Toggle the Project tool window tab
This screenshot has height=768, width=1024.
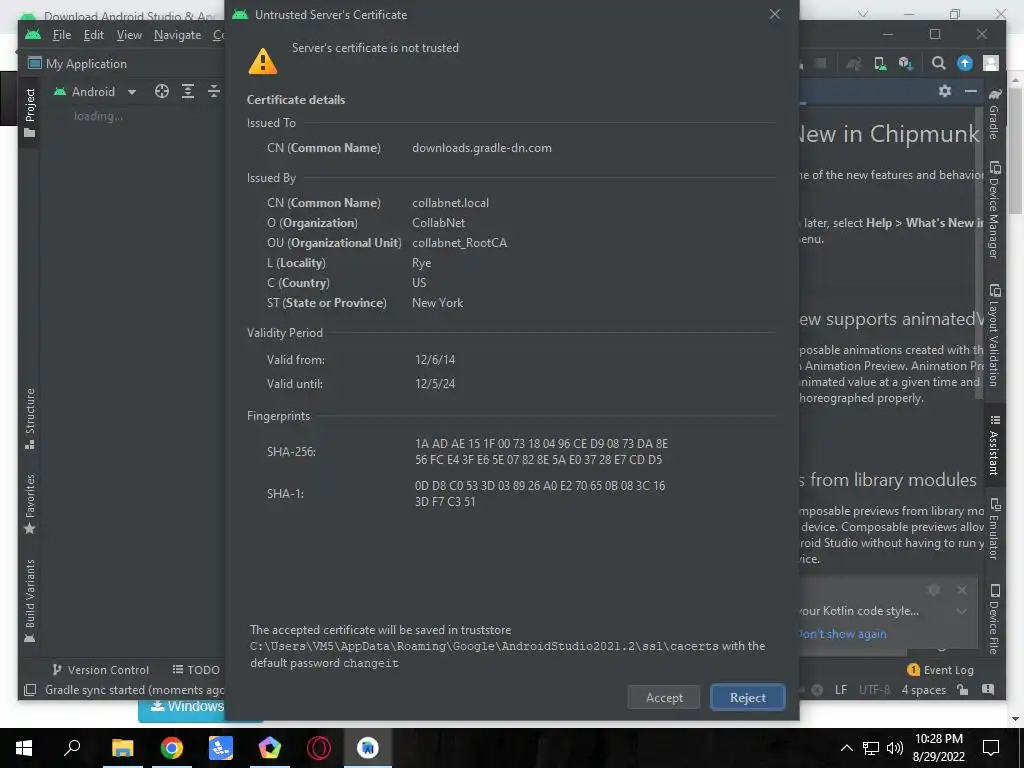coord(29,112)
